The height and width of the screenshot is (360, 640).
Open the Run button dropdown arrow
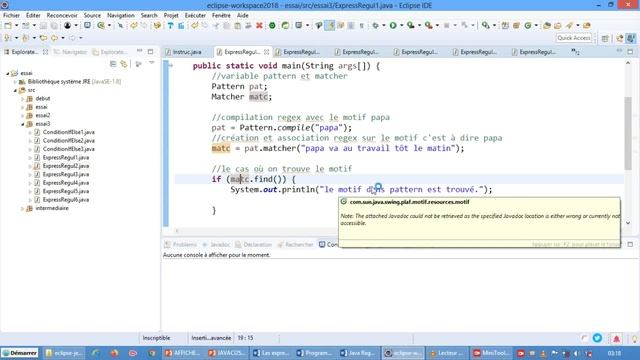[401, 25]
